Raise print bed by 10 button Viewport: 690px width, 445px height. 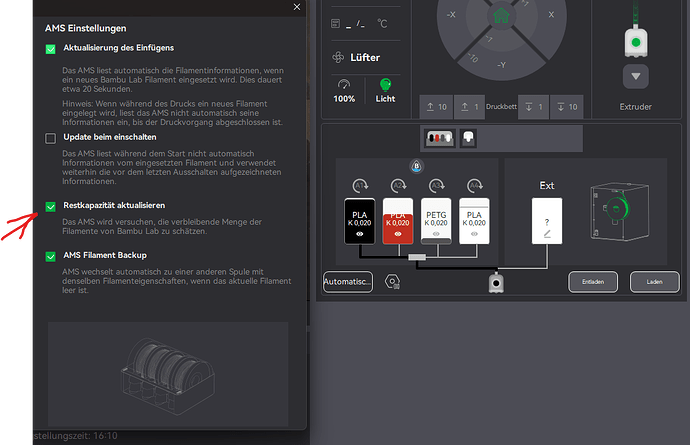(436, 107)
